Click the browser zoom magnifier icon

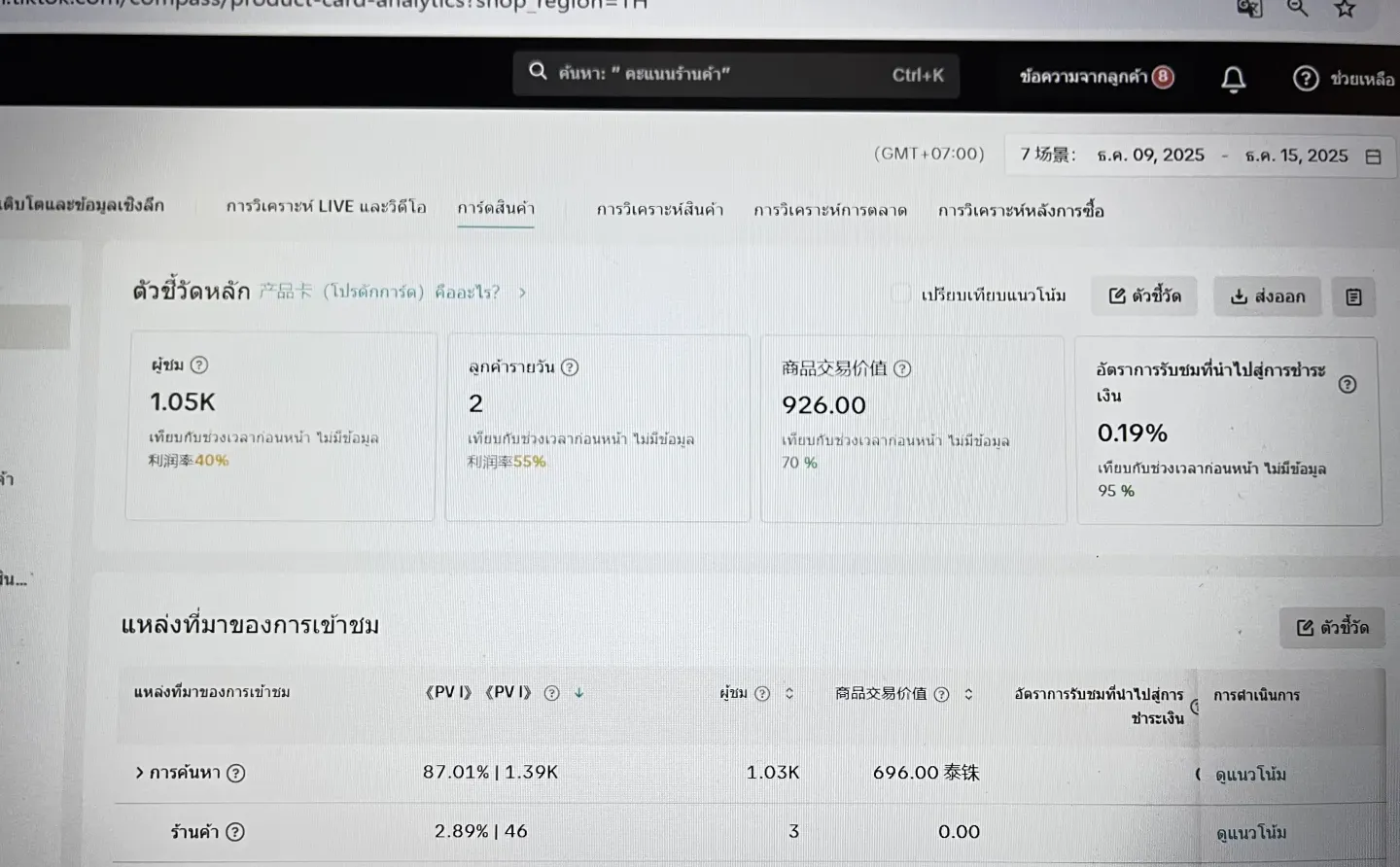coord(1297,8)
